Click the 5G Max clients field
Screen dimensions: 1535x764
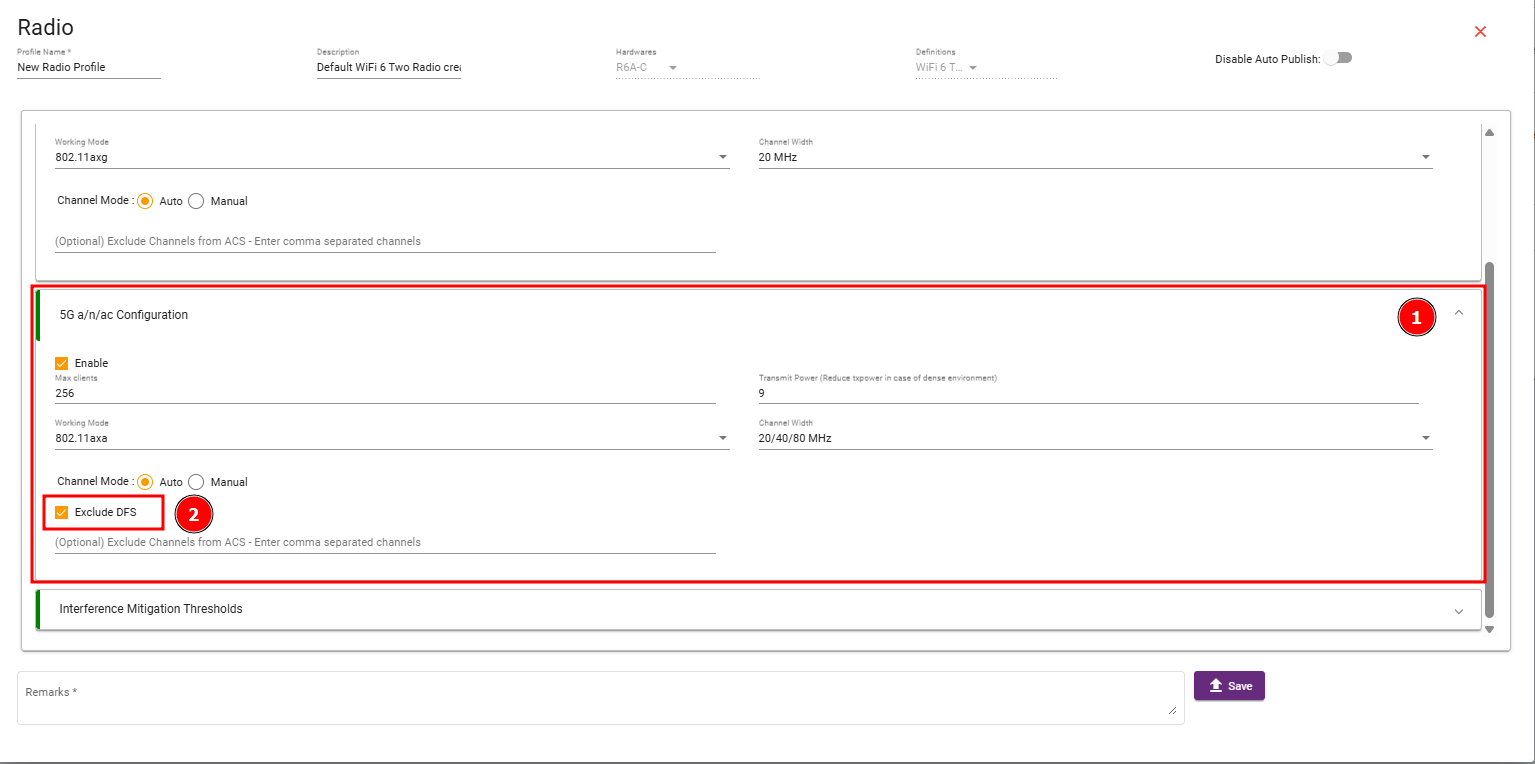pyautogui.click(x=385, y=394)
